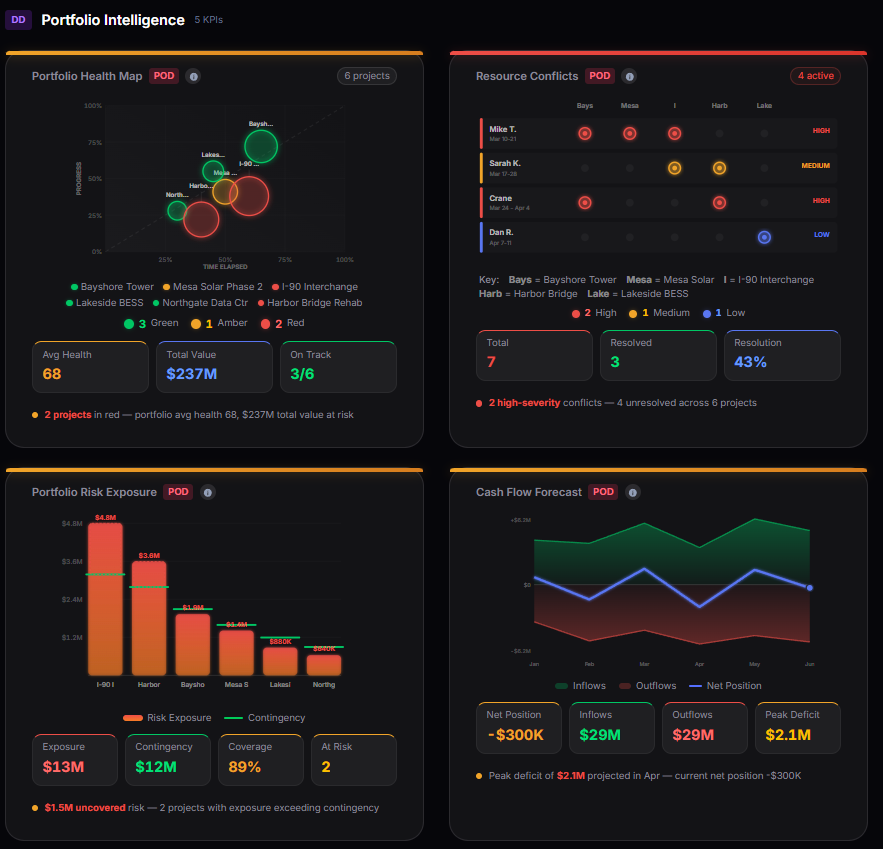The image size is (883, 849).
Task: Toggle I-90 Interchange legend entry
Action: click(x=315, y=287)
